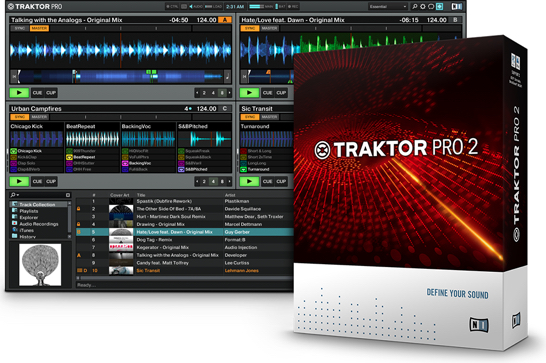
Task: Hit CUP on Sic Transit deck
Action: coord(281,181)
